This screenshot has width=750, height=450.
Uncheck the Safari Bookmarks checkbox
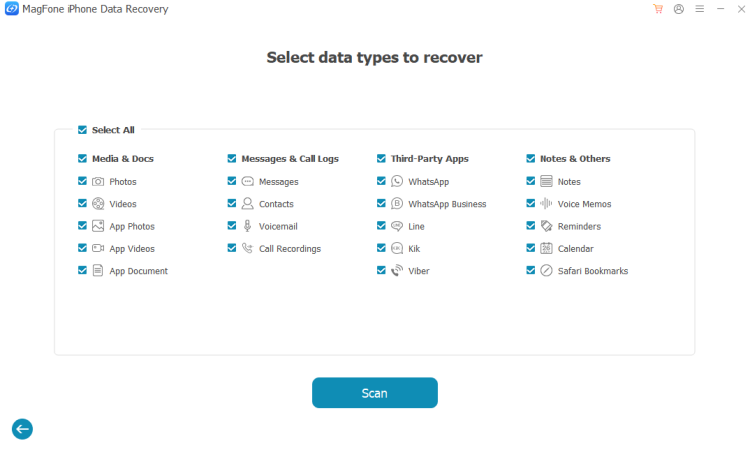[530, 270]
